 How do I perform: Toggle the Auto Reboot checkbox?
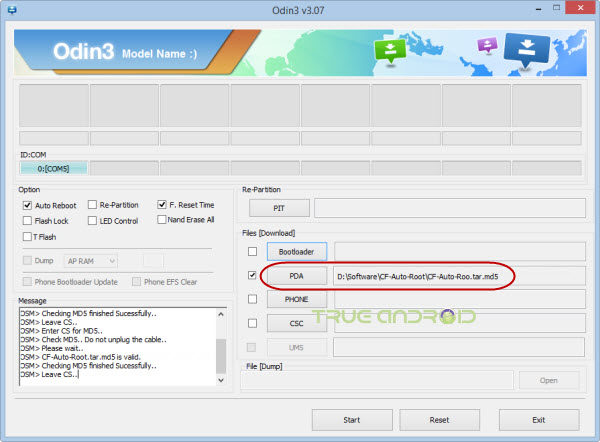tap(27, 206)
